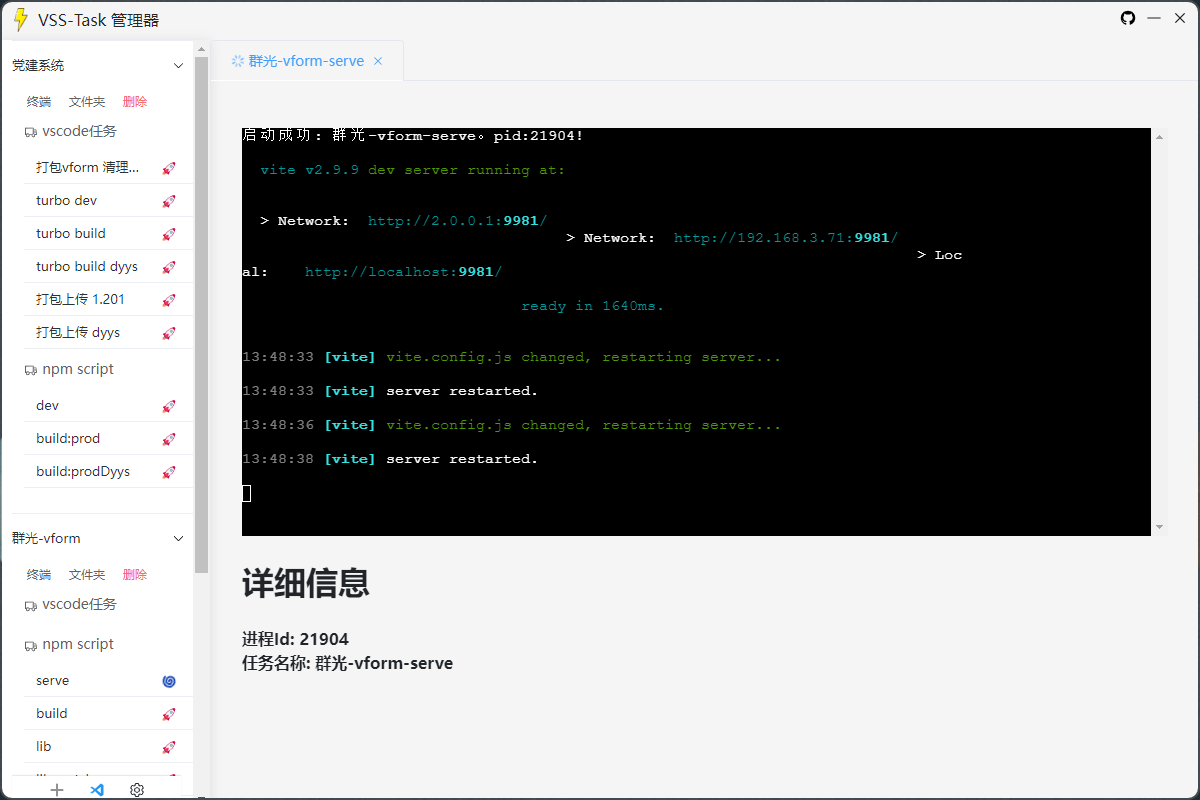This screenshot has height=800, width=1200.
Task: Switch to the 群光-vform-serve tab
Action: [x=307, y=61]
